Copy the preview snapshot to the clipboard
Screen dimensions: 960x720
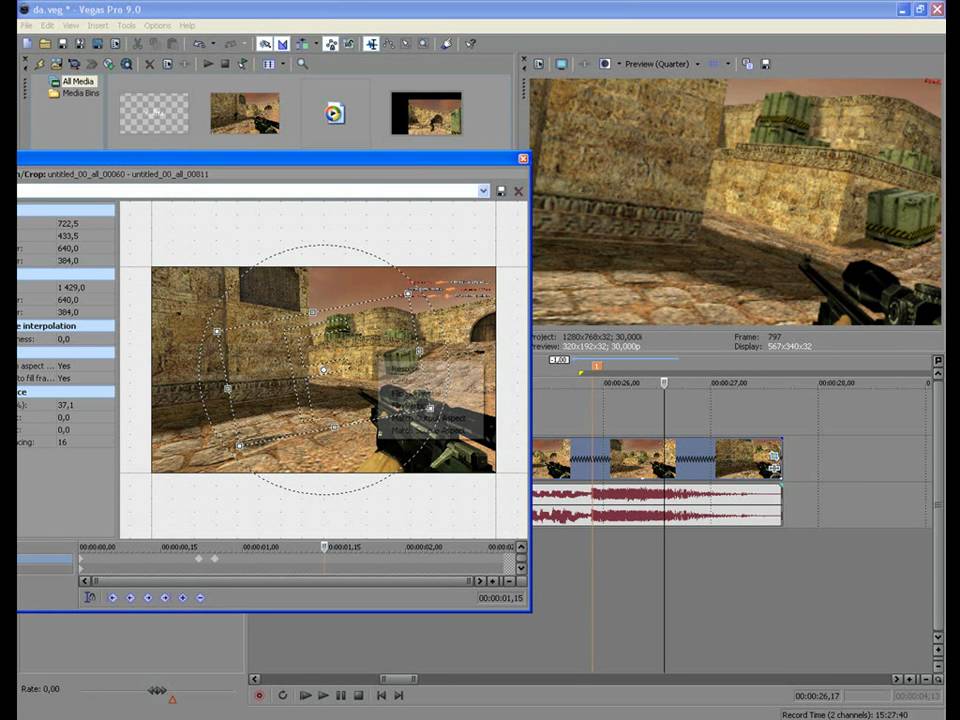(747, 64)
